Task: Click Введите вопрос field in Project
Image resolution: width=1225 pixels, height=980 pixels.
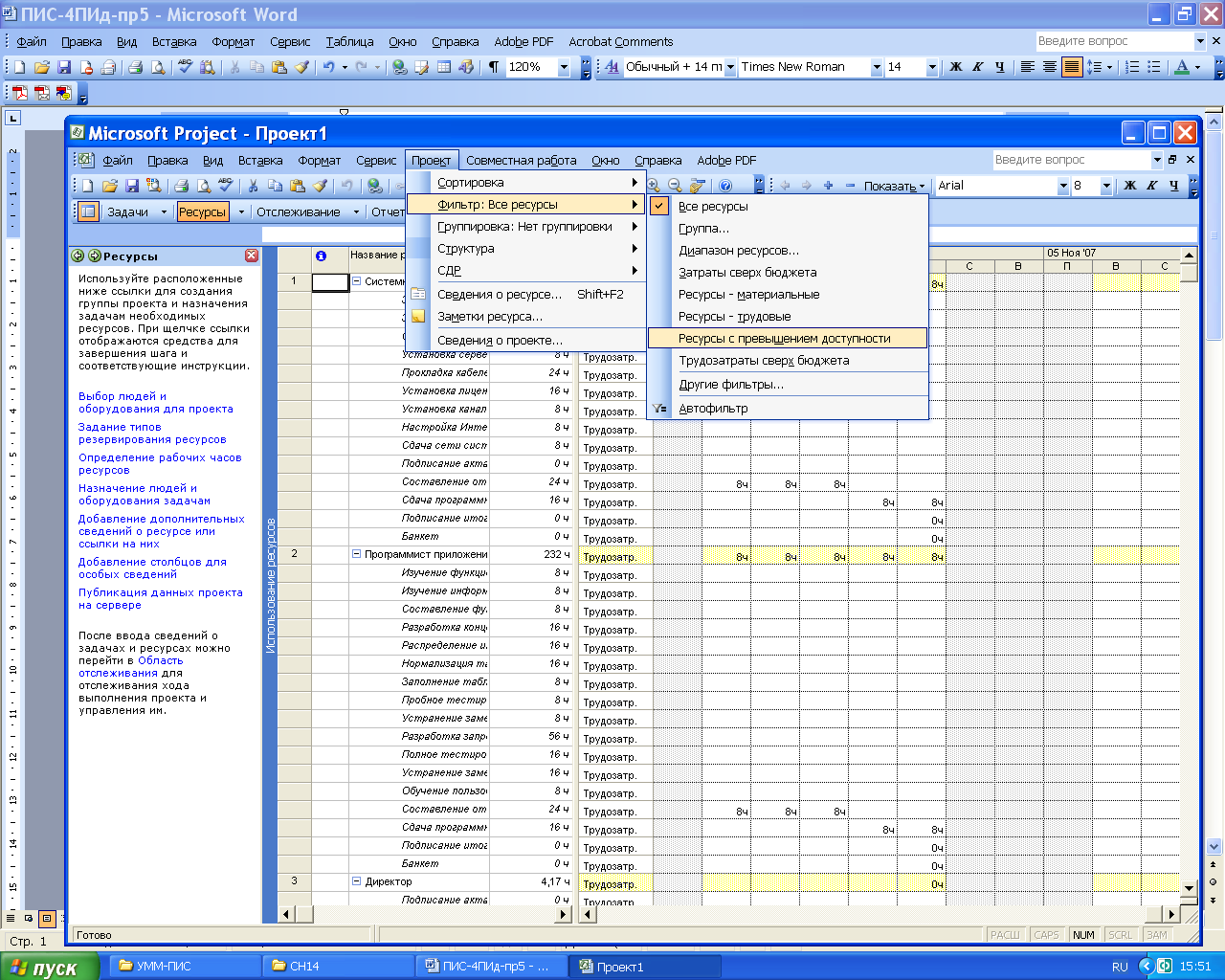Action: (x=1072, y=160)
